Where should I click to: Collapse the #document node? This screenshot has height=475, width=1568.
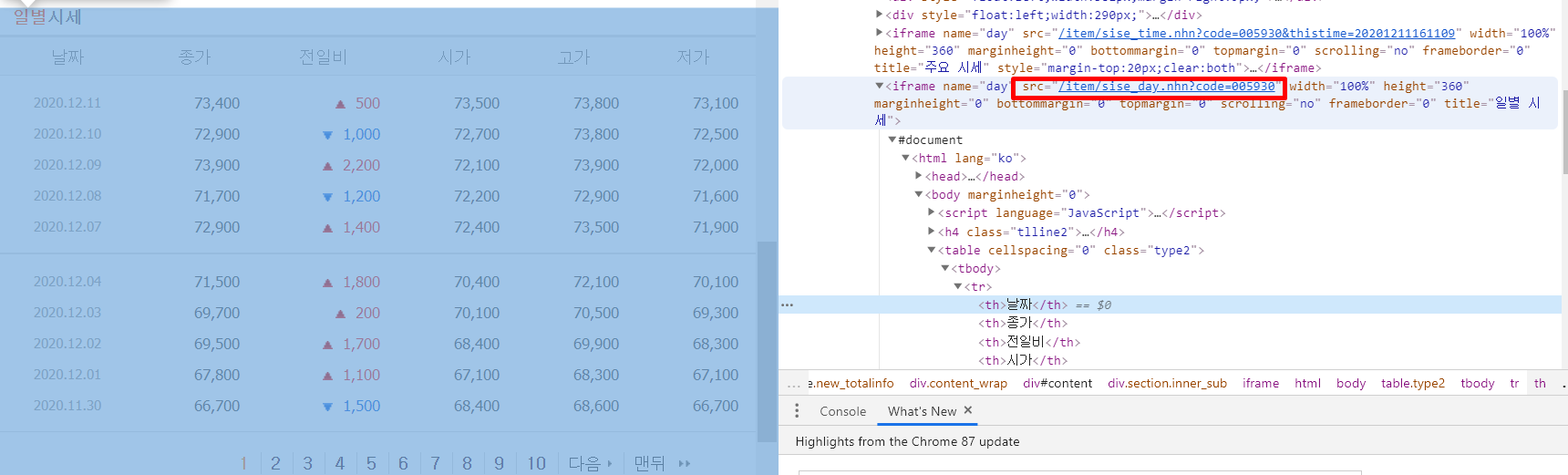[892, 139]
